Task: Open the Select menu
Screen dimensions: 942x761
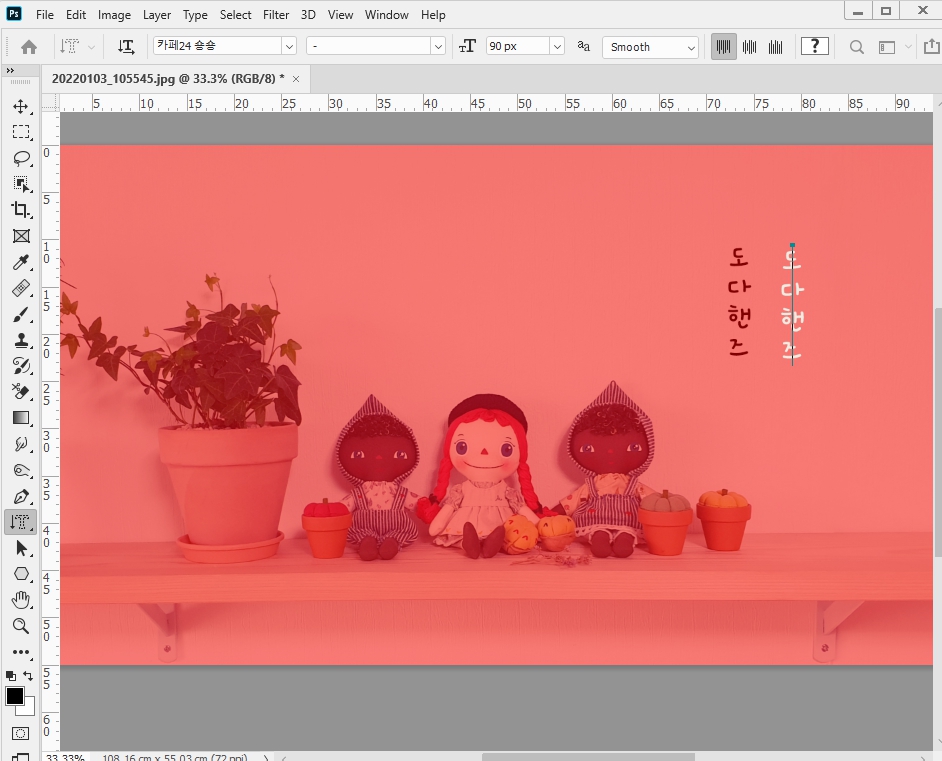Action: pos(236,15)
